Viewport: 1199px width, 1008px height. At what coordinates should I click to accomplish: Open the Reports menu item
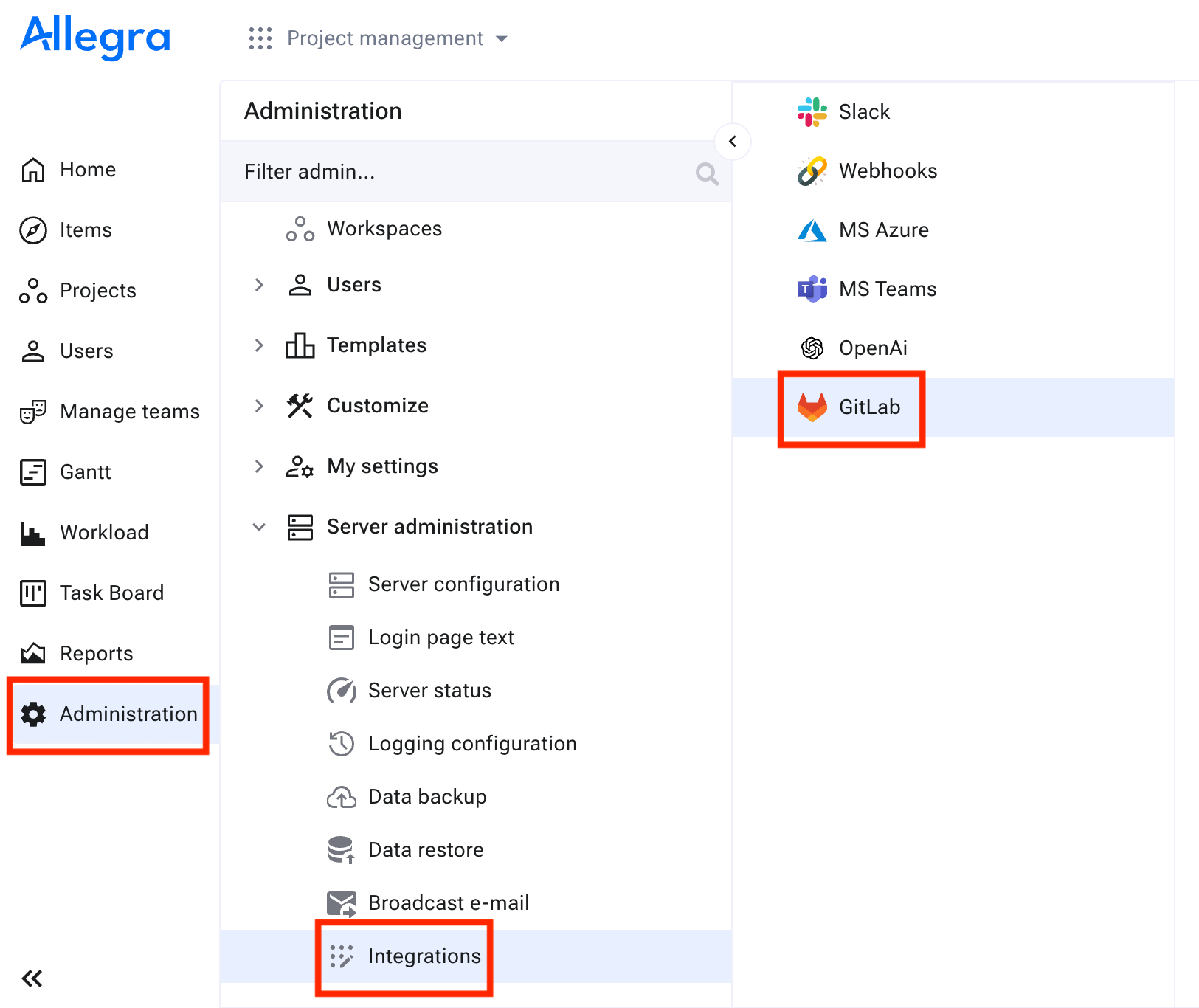[96, 653]
